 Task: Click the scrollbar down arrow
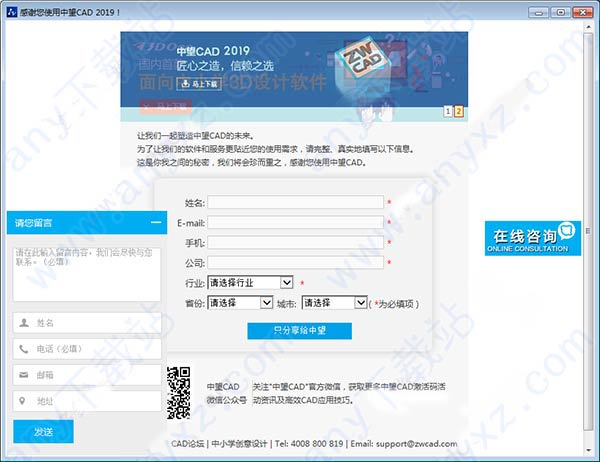tap(589, 451)
